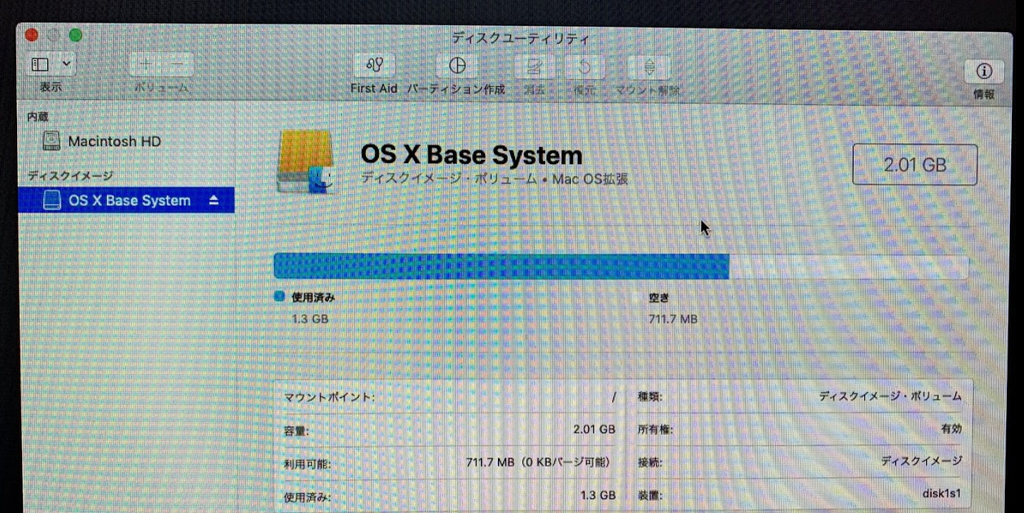Click the 内蔵 sidebar section header
1024x513 pixels.
(x=38, y=117)
